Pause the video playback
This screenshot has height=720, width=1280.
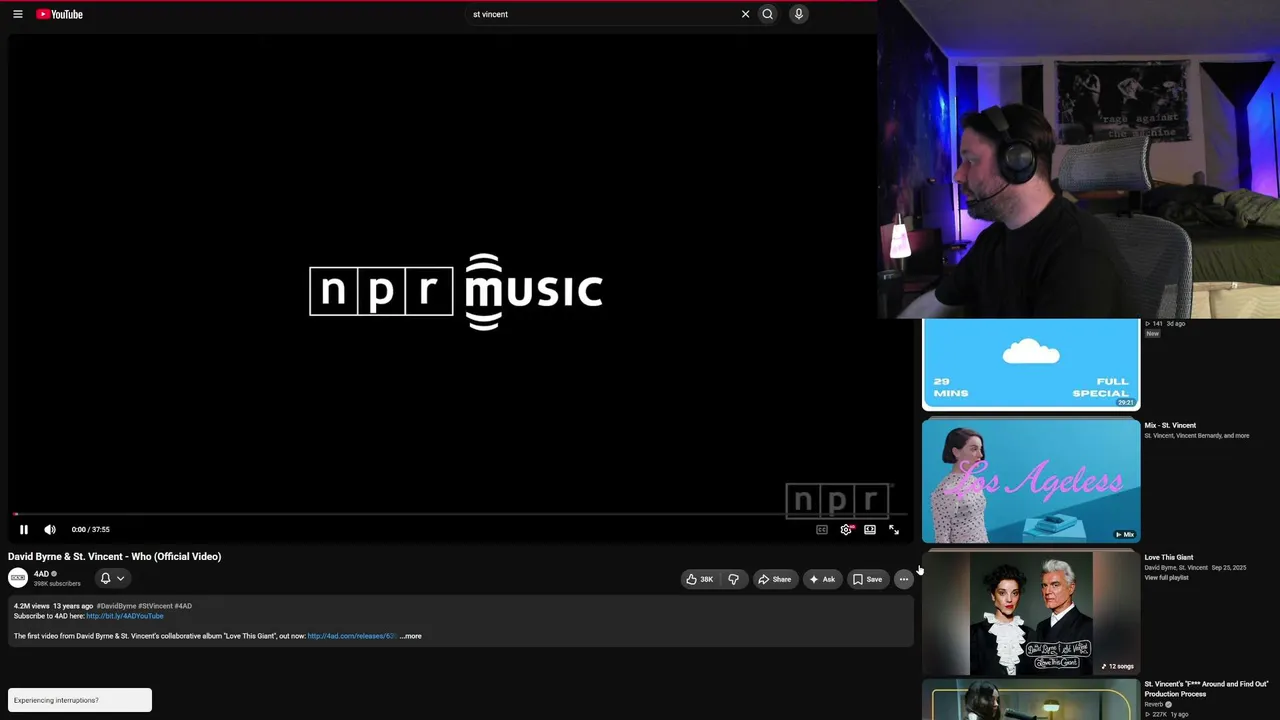(x=24, y=530)
